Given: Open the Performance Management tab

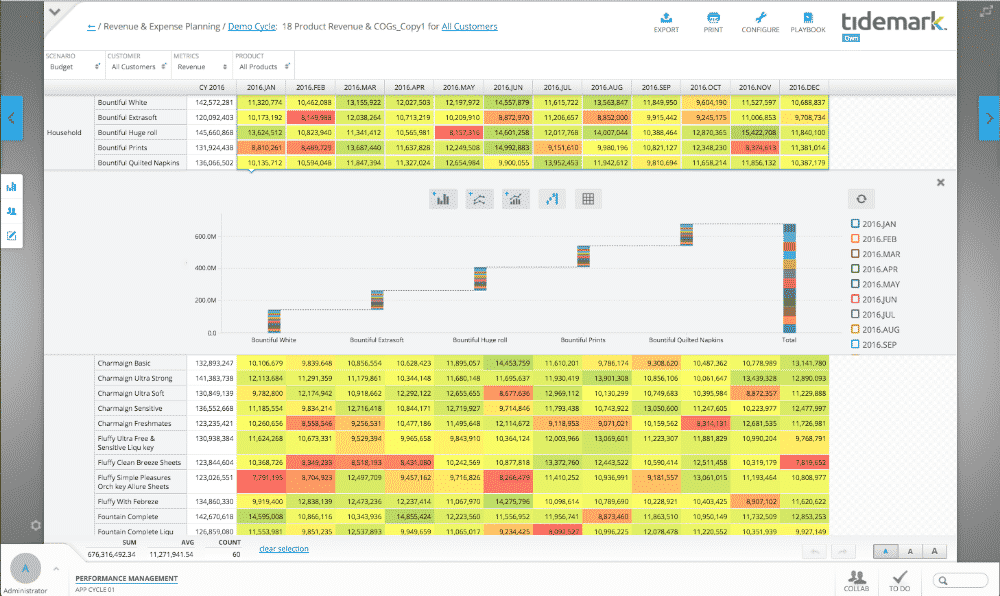Looking at the screenshot, I should pyautogui.click(x=126, y=578).
